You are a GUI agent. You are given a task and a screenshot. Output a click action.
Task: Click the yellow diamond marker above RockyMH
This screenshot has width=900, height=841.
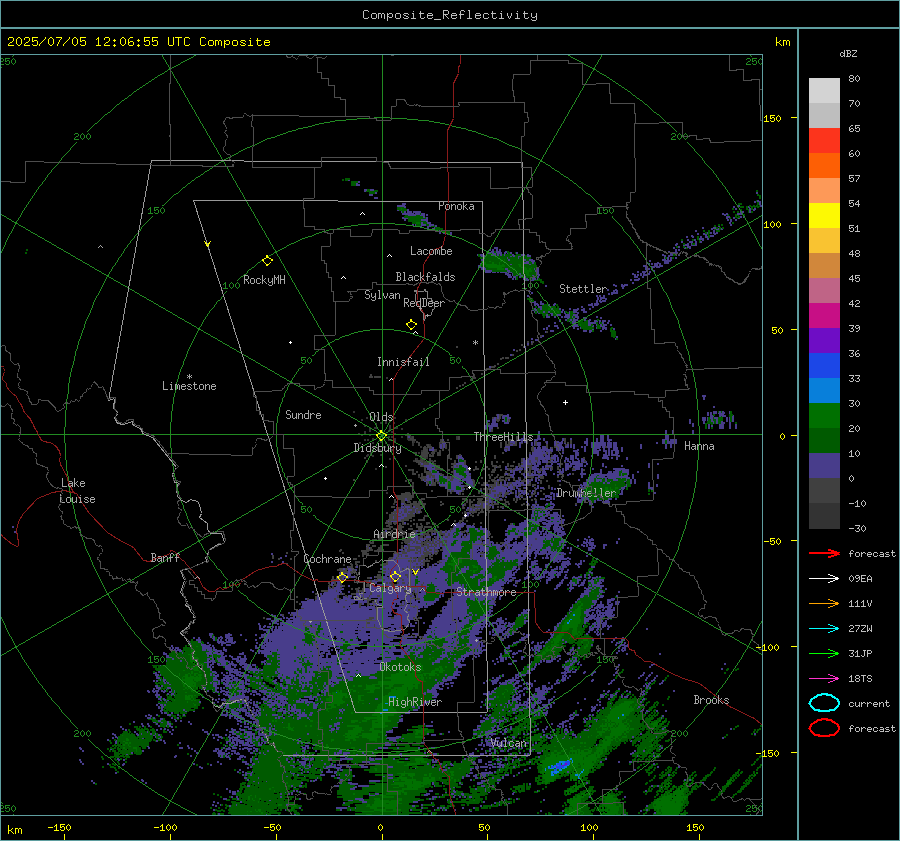click(x=267, y=261)
